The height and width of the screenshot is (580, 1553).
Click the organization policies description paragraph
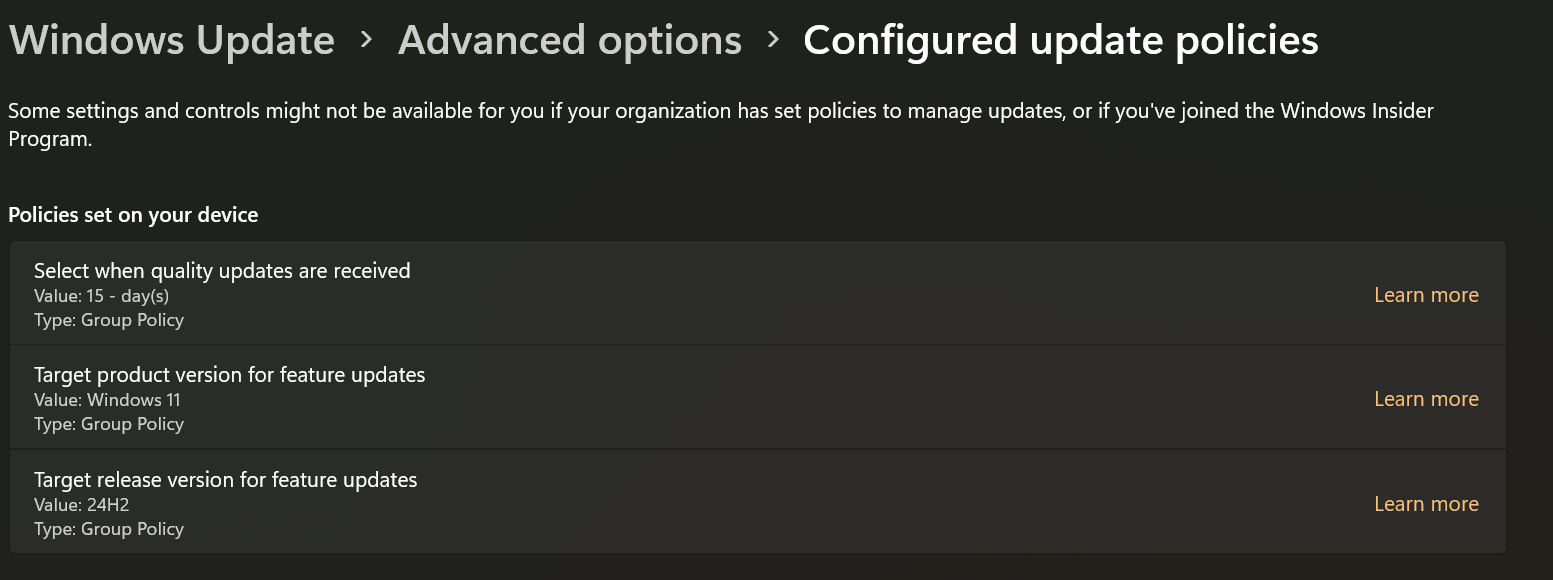[x=600, y=111]
